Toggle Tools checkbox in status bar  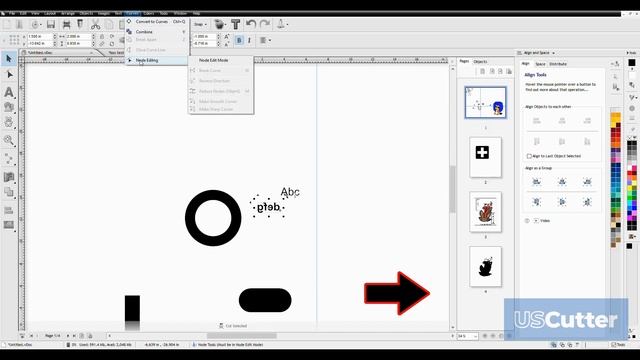click(613, 345)
